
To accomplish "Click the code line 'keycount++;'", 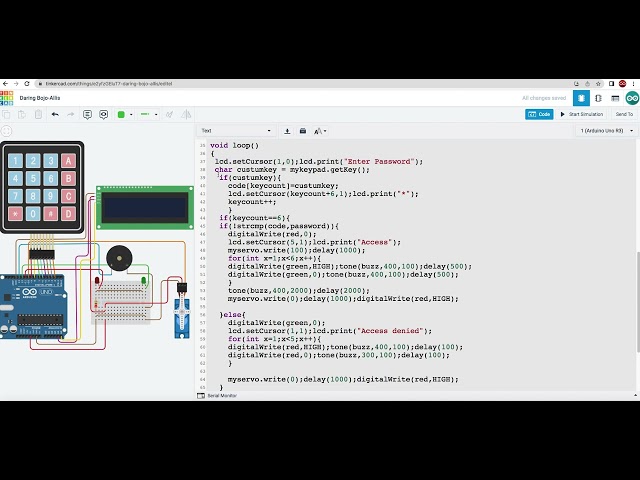I will coord(252,202).
